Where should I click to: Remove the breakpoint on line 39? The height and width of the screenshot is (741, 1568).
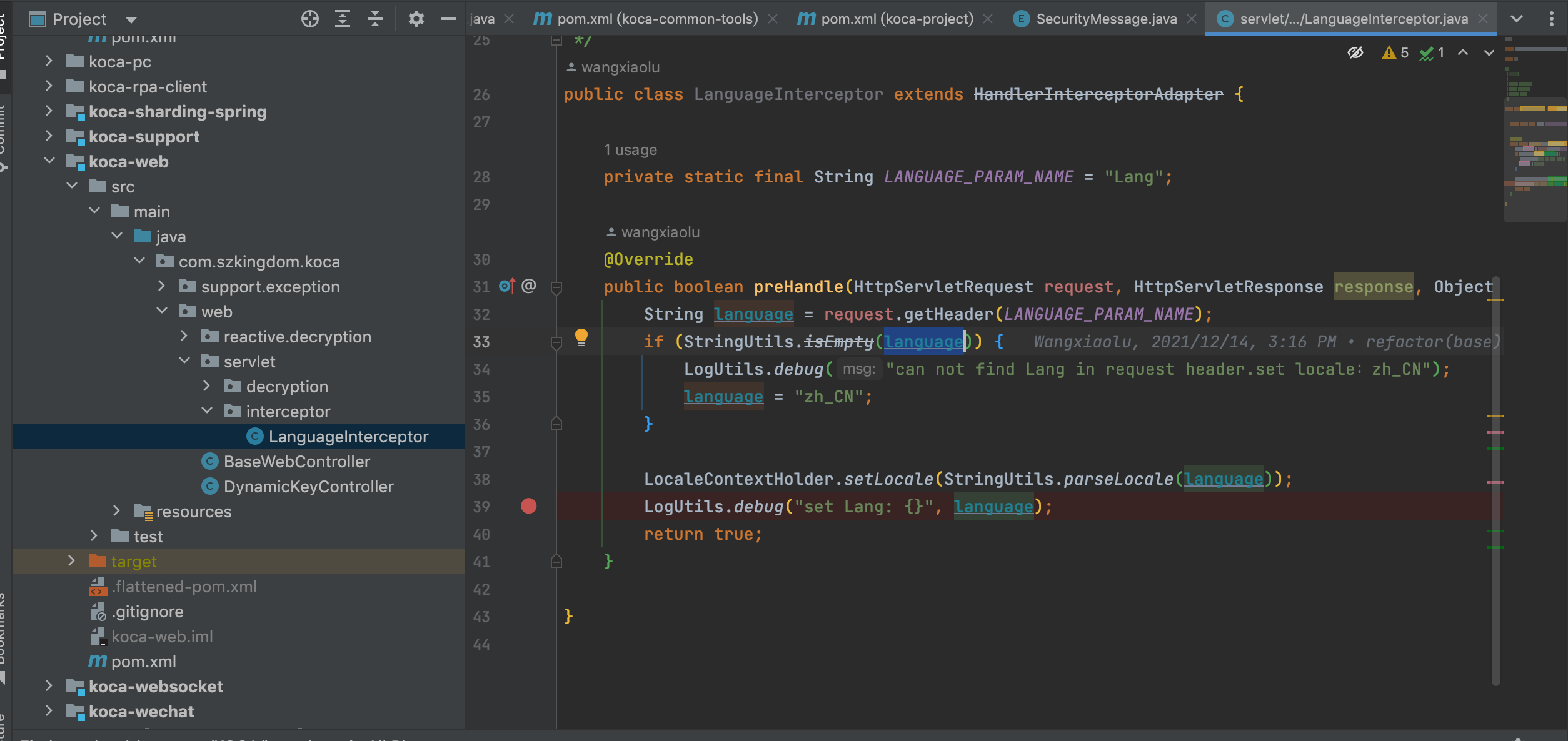(x=528, y=506)
